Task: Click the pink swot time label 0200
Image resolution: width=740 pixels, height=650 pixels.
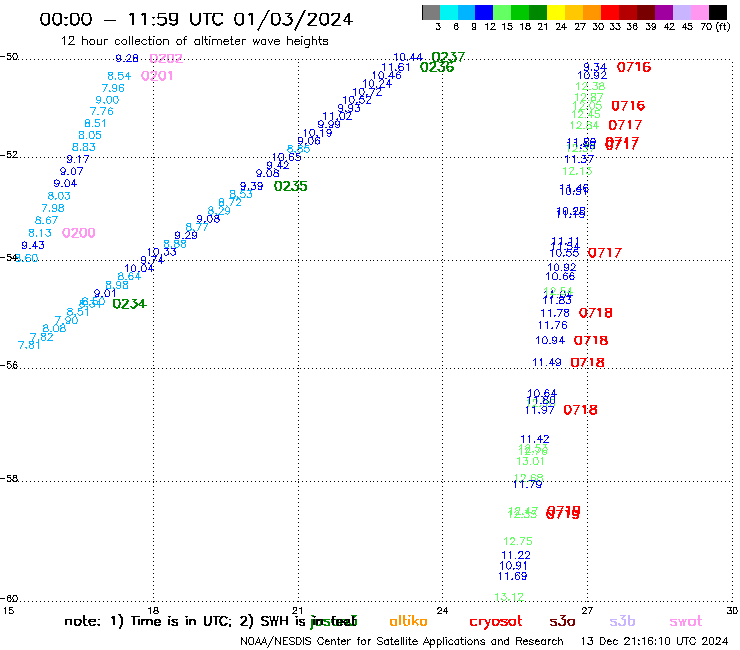Action: (79, 233)
